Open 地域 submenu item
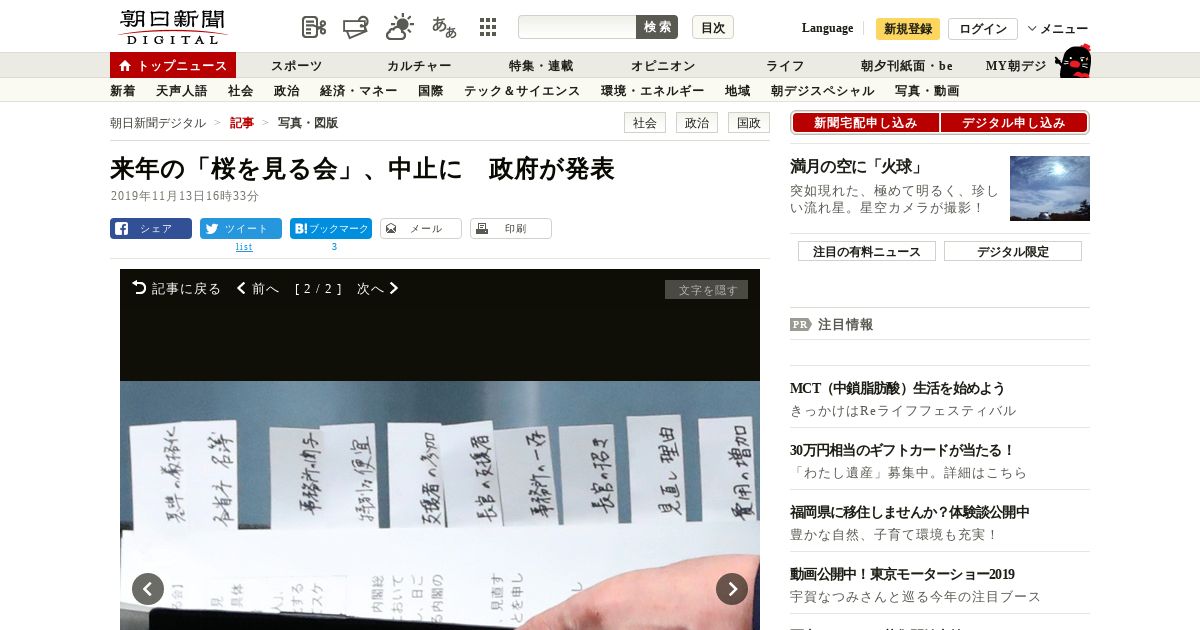 click(738, 91)
